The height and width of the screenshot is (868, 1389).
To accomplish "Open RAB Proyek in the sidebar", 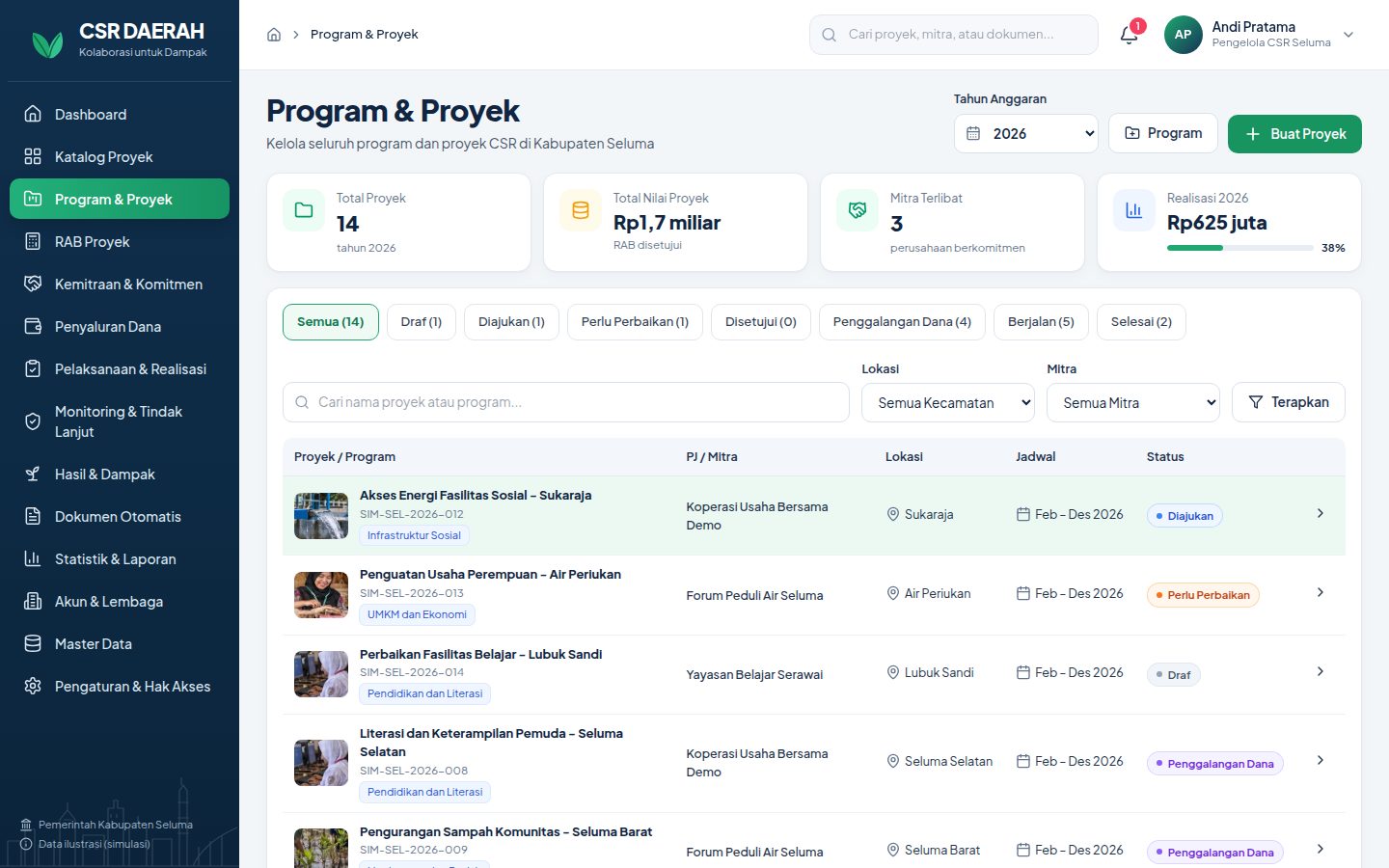I will click(120, 241).
